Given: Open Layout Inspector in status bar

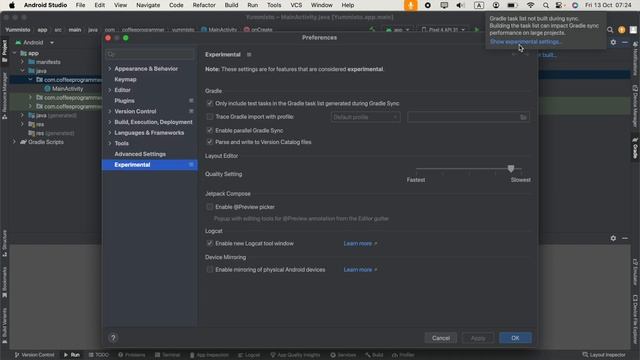Looking at the screenshot, I should [604, 355].
